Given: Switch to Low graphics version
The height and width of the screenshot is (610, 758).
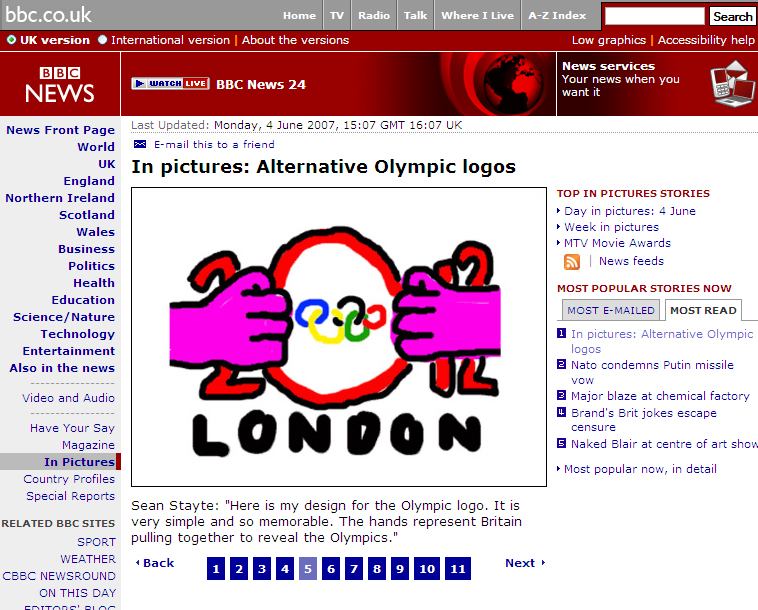Looking at the screenshot, I should [x=609, y=40].
